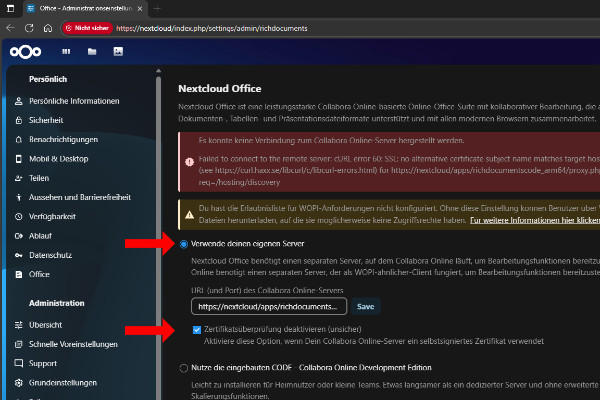Image resolution: width=600 pixels, height=400 pixels.
Task: Open 'Für weitere Informationen hier klicken' link
Action: pos(535,218)
